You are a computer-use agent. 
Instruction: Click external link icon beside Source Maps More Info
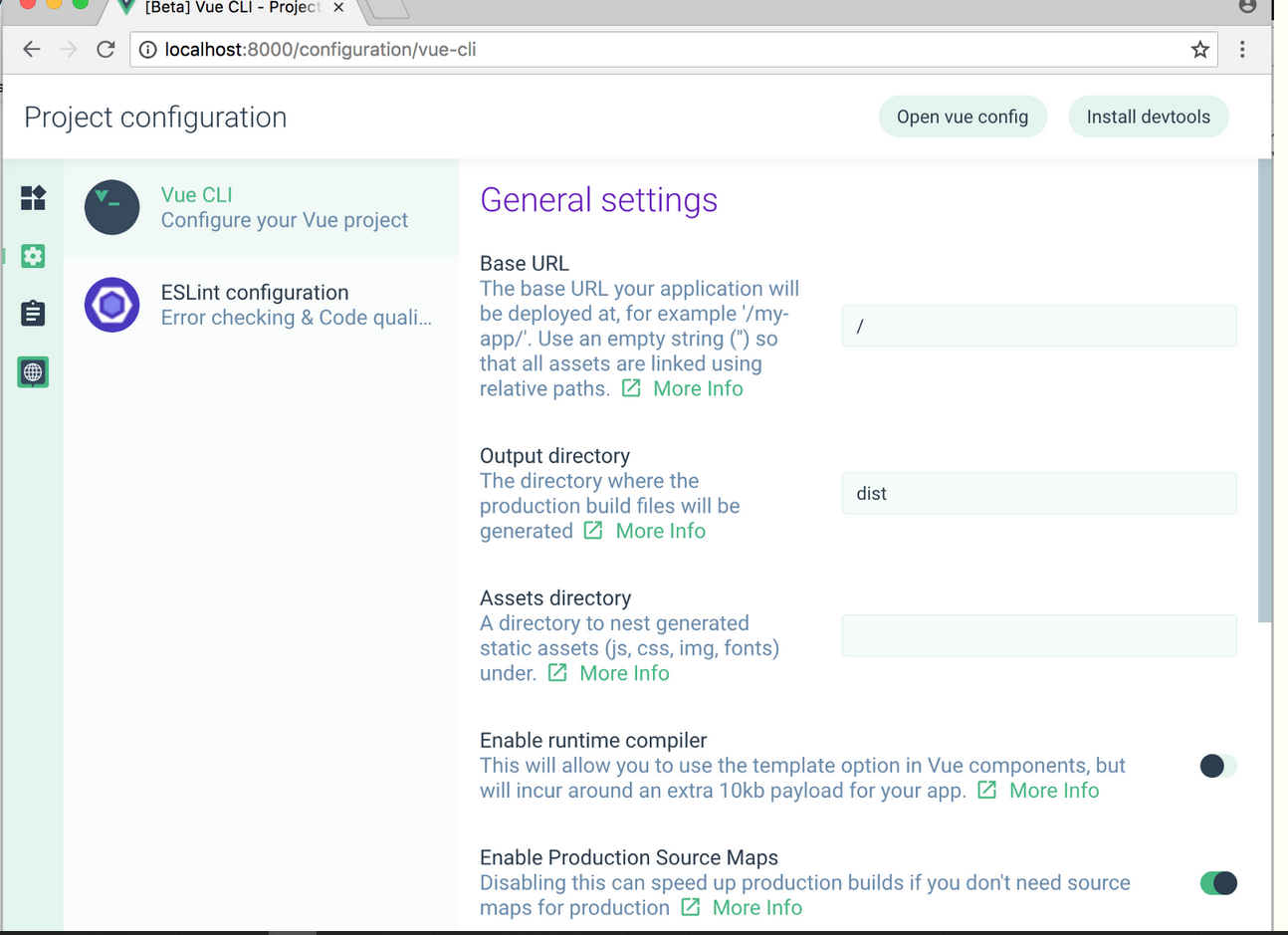pyautogui.click(x=691, y=907)
